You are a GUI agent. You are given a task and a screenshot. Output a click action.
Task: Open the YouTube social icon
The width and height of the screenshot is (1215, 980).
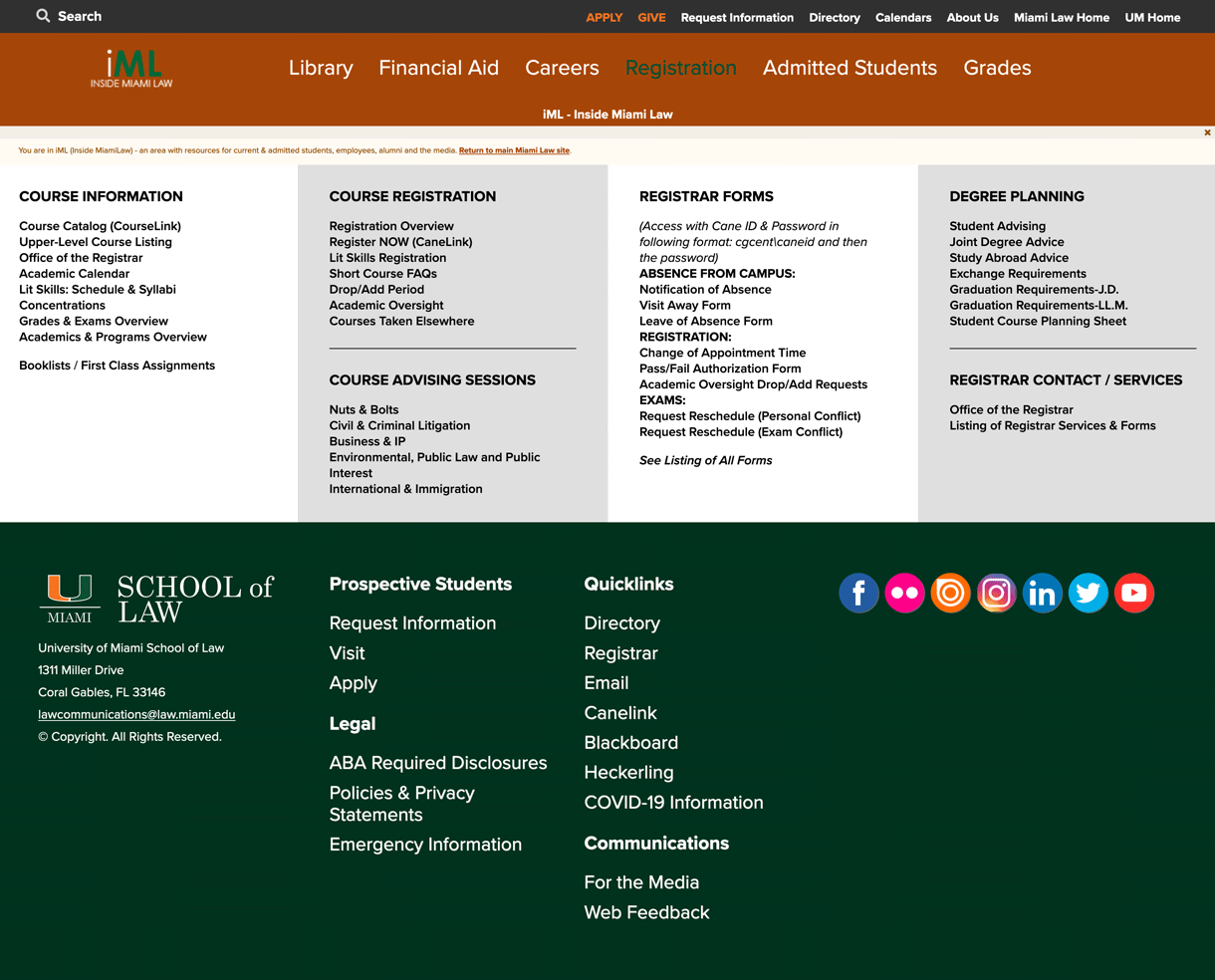(x=1133, y=593)
